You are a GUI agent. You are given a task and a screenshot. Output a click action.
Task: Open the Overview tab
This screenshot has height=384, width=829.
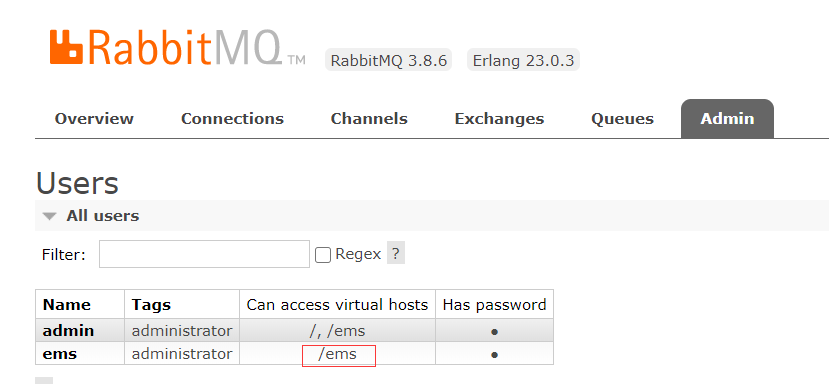click(94, 119)
